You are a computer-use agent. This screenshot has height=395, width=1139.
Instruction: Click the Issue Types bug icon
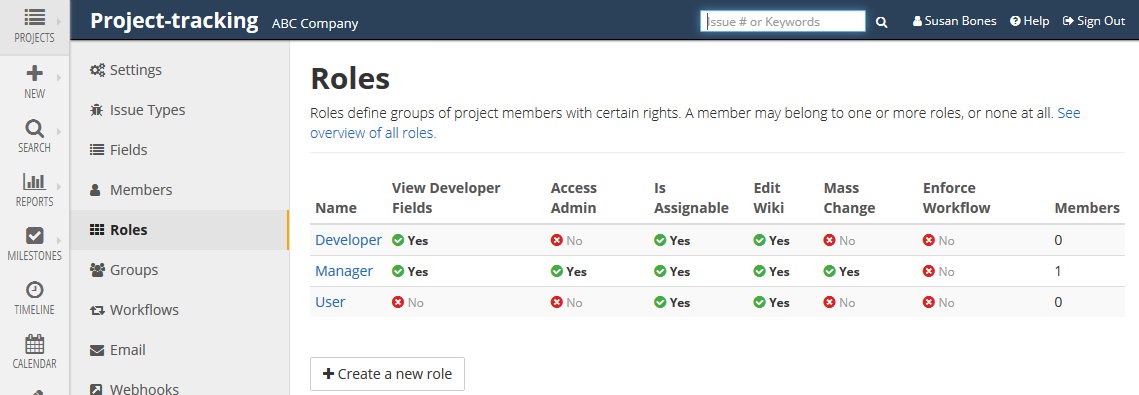(97, 110)
